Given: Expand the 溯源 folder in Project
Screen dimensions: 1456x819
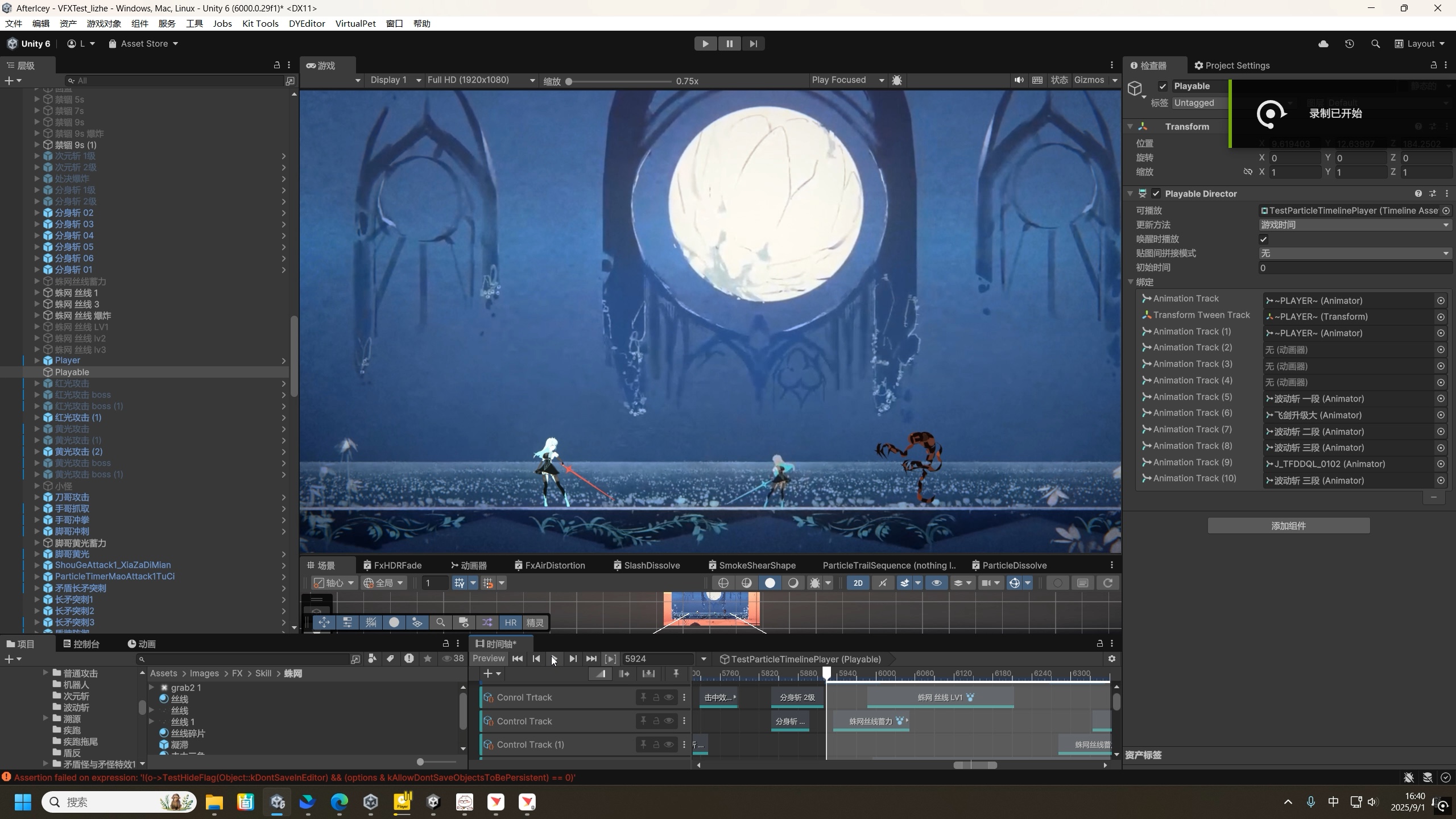Looking at the screenshot, I should point(45,719).
